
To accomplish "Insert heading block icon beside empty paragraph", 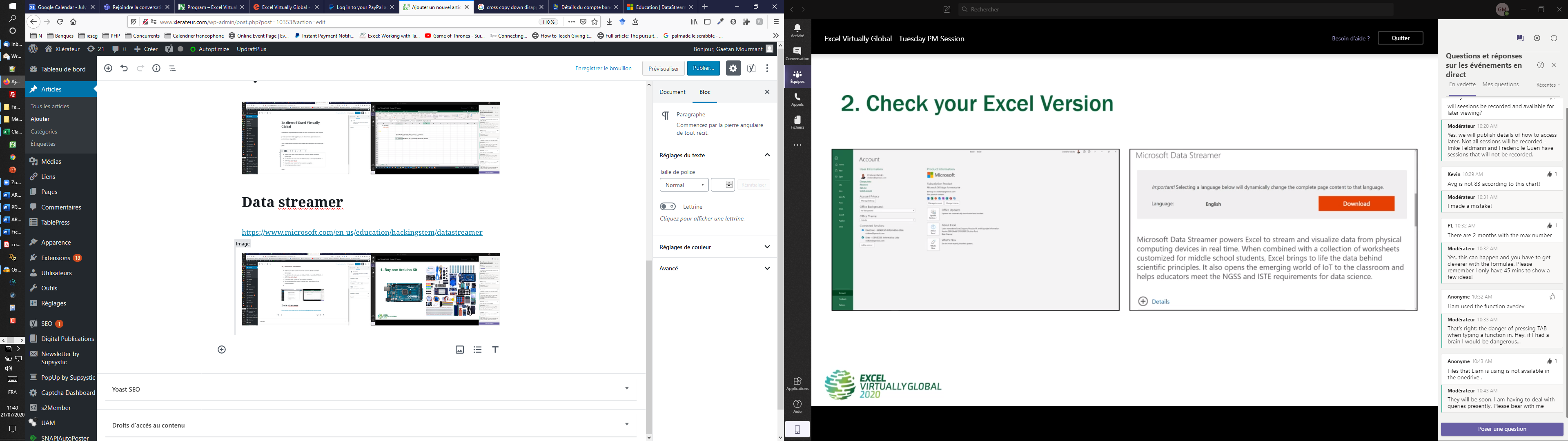I will pyautogui.click(x=495, y=350).
